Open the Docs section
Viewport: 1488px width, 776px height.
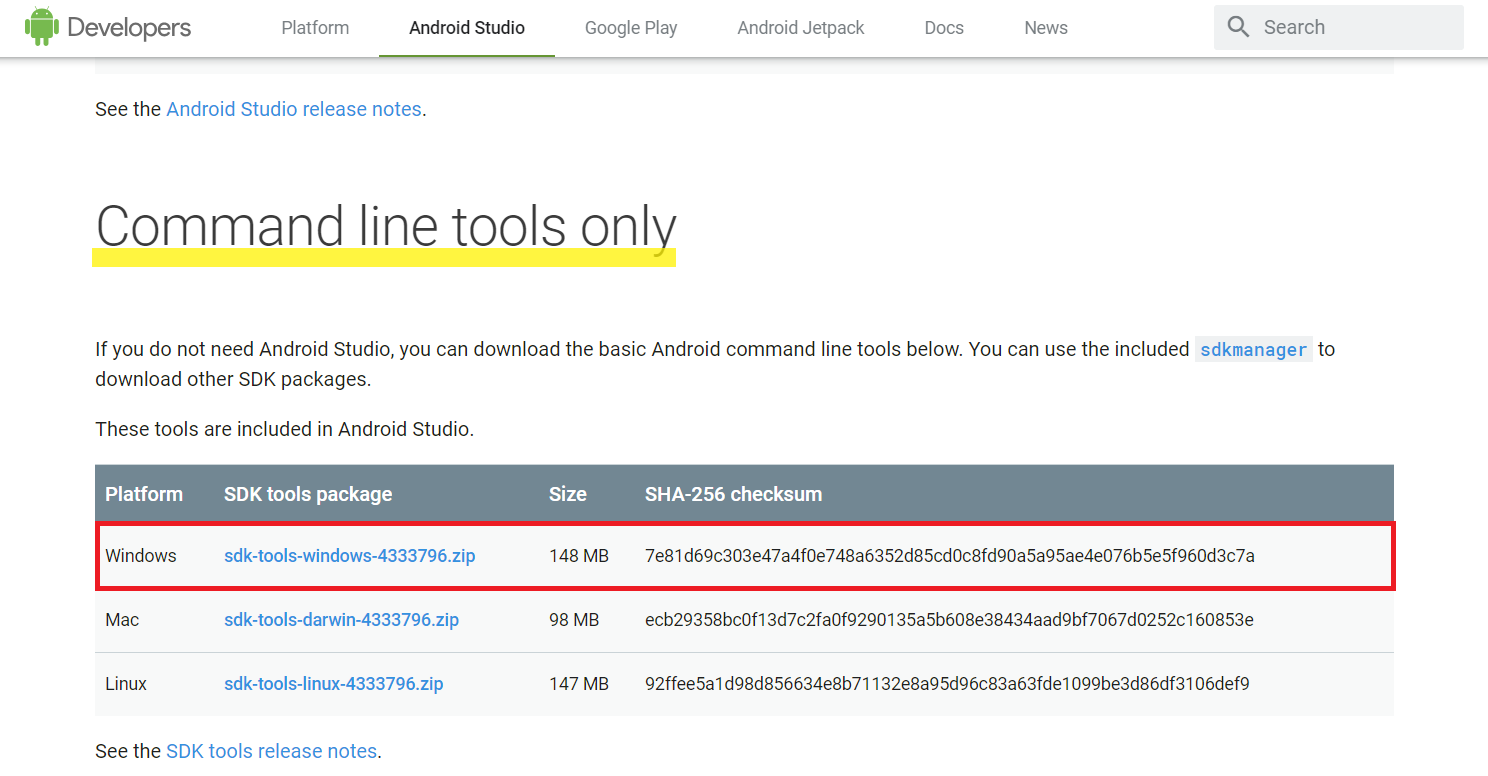(943, 27)
